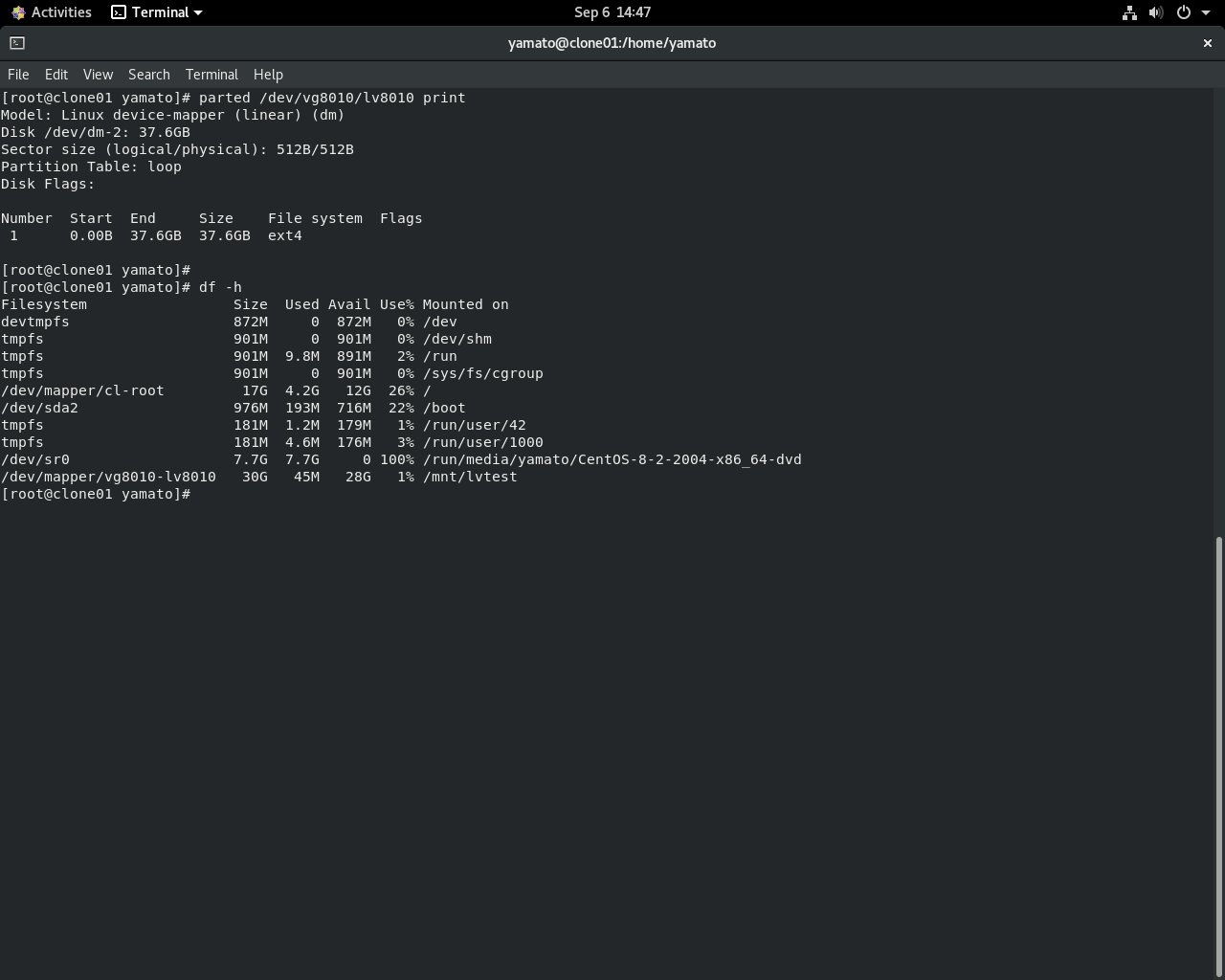The height and width of the screenshot is (980, 1225).
Task: Click the '/sys/fs/cgroup' mount point
Action: [483, 373]
